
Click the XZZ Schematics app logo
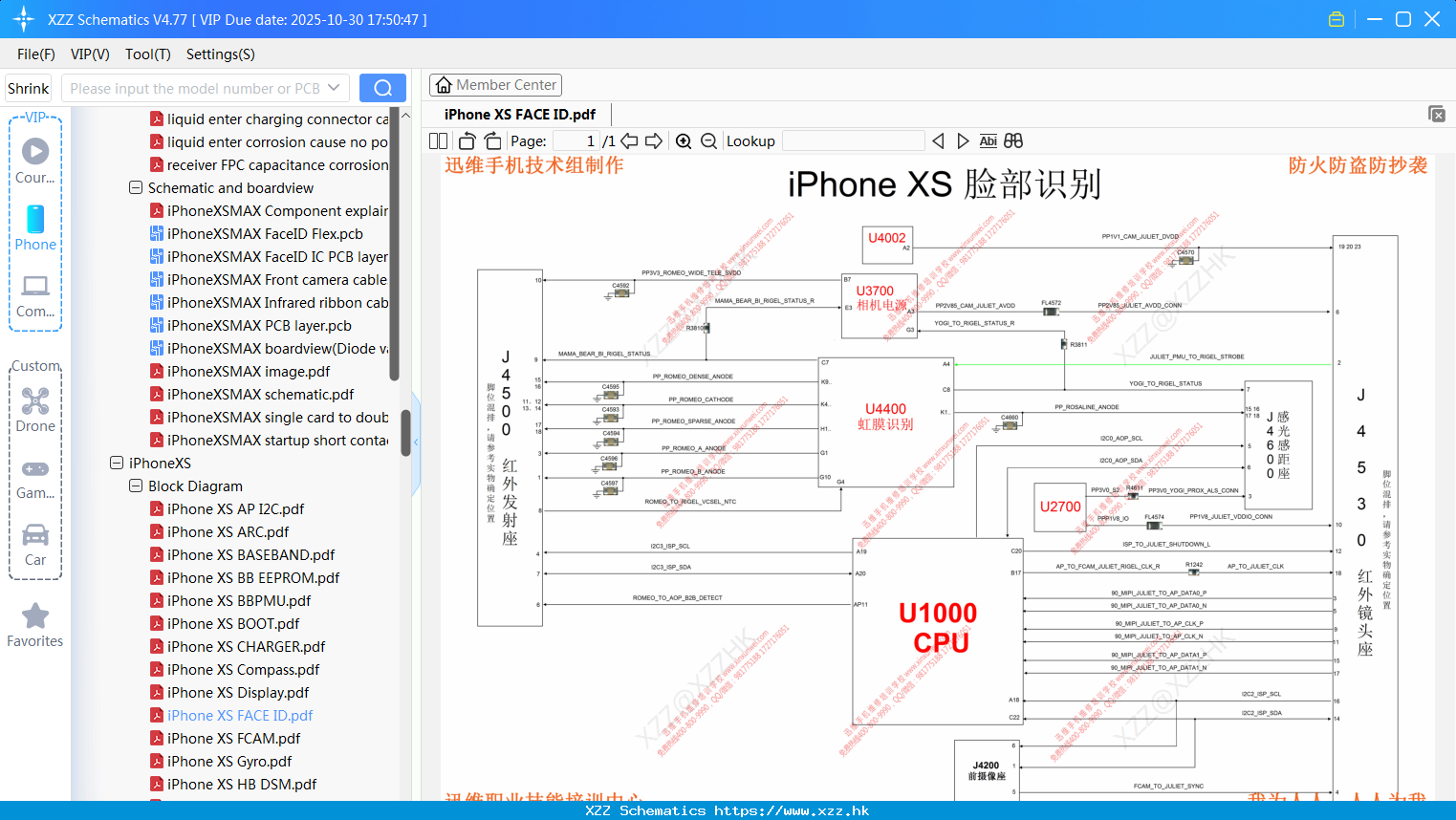point(24,19)
